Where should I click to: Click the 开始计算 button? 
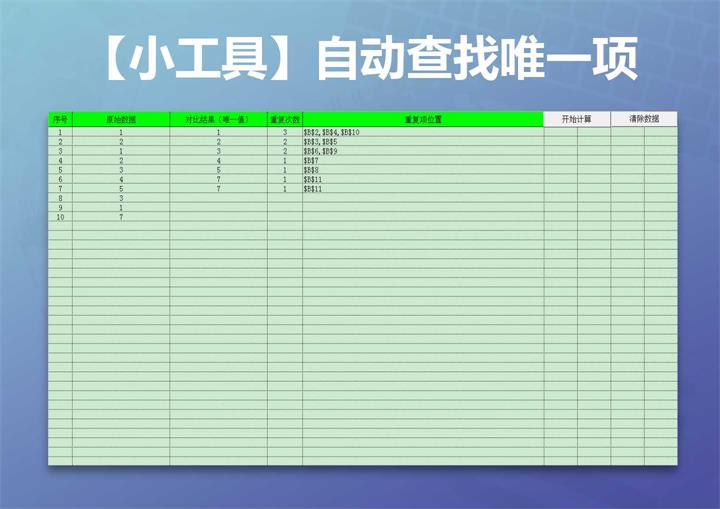577,119
